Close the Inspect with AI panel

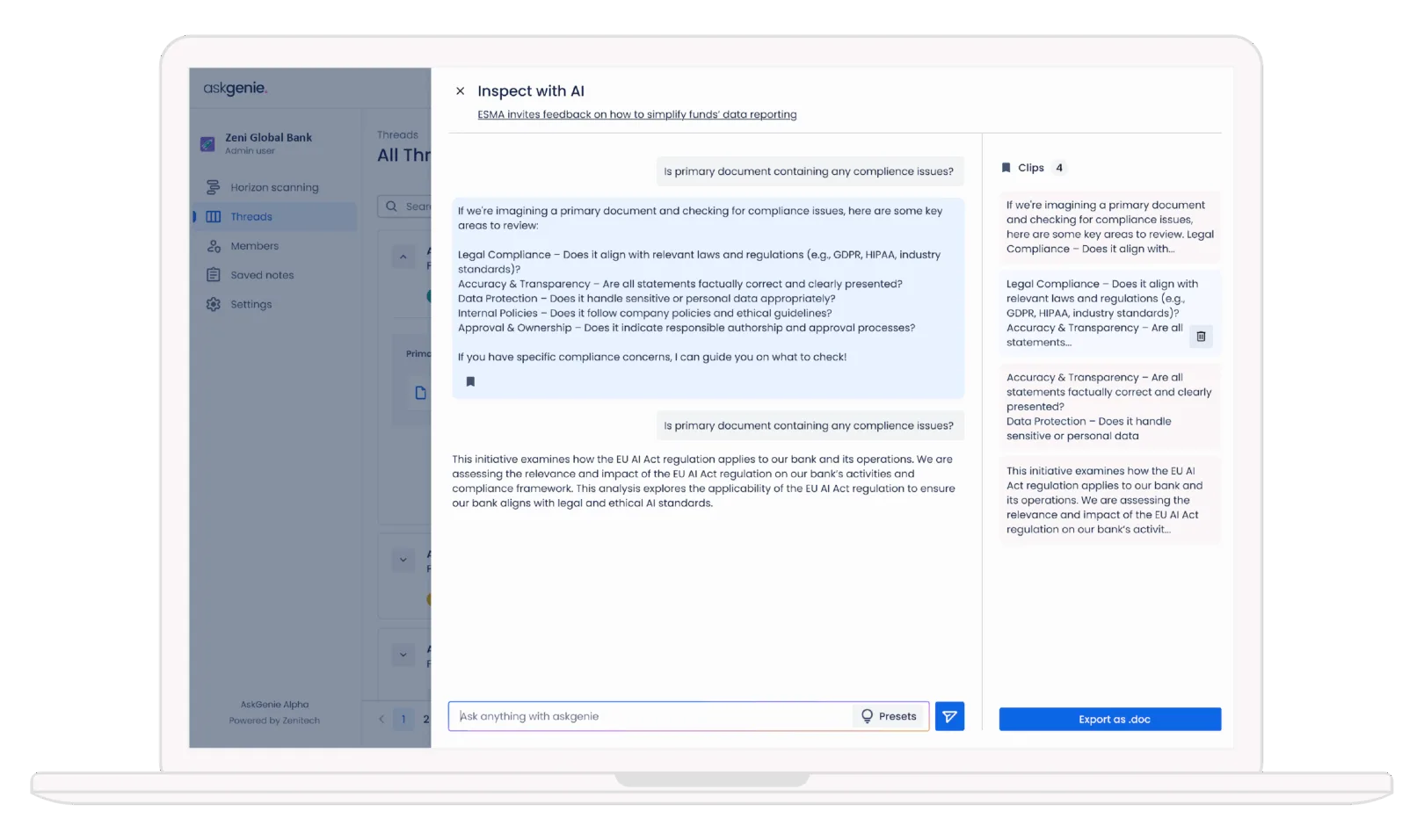click(460, 91)
